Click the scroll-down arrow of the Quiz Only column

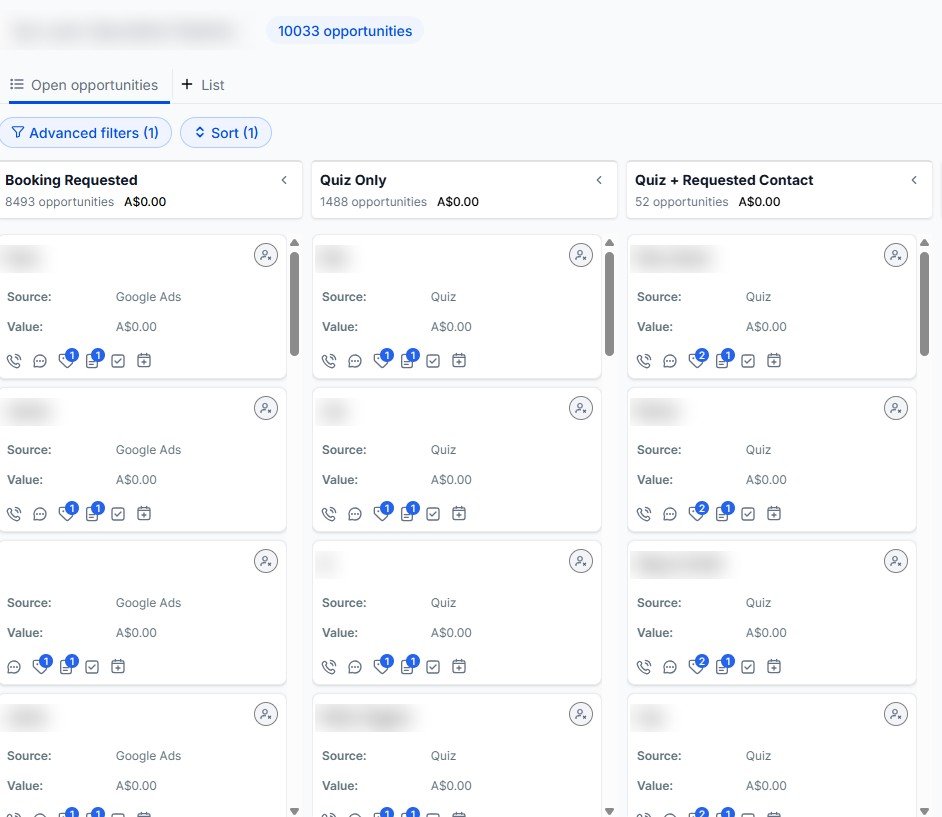(609, 812)
